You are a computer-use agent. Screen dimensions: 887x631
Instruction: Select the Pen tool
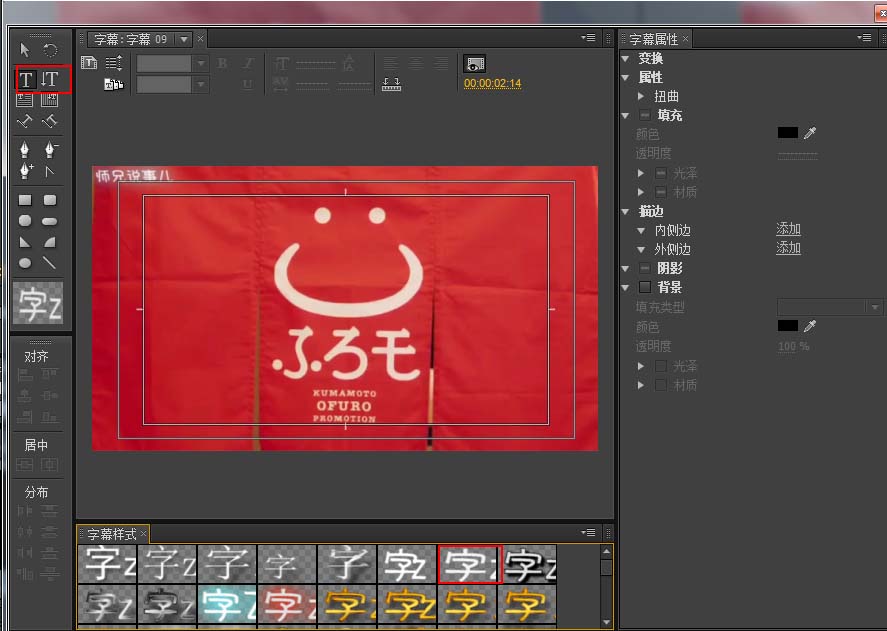click(23, 148)
